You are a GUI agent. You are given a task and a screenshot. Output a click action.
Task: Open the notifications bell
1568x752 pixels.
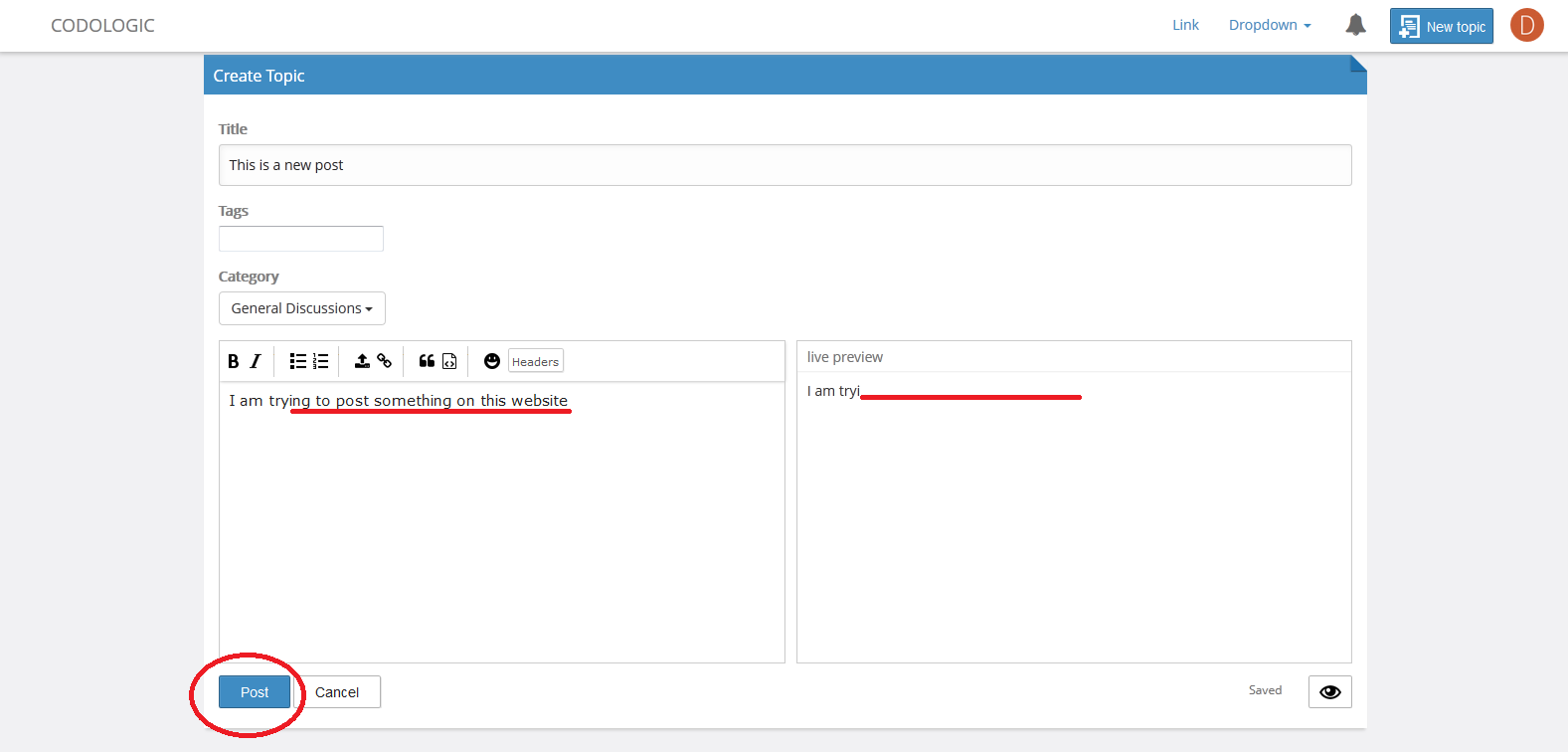[x=1355, y=25]
